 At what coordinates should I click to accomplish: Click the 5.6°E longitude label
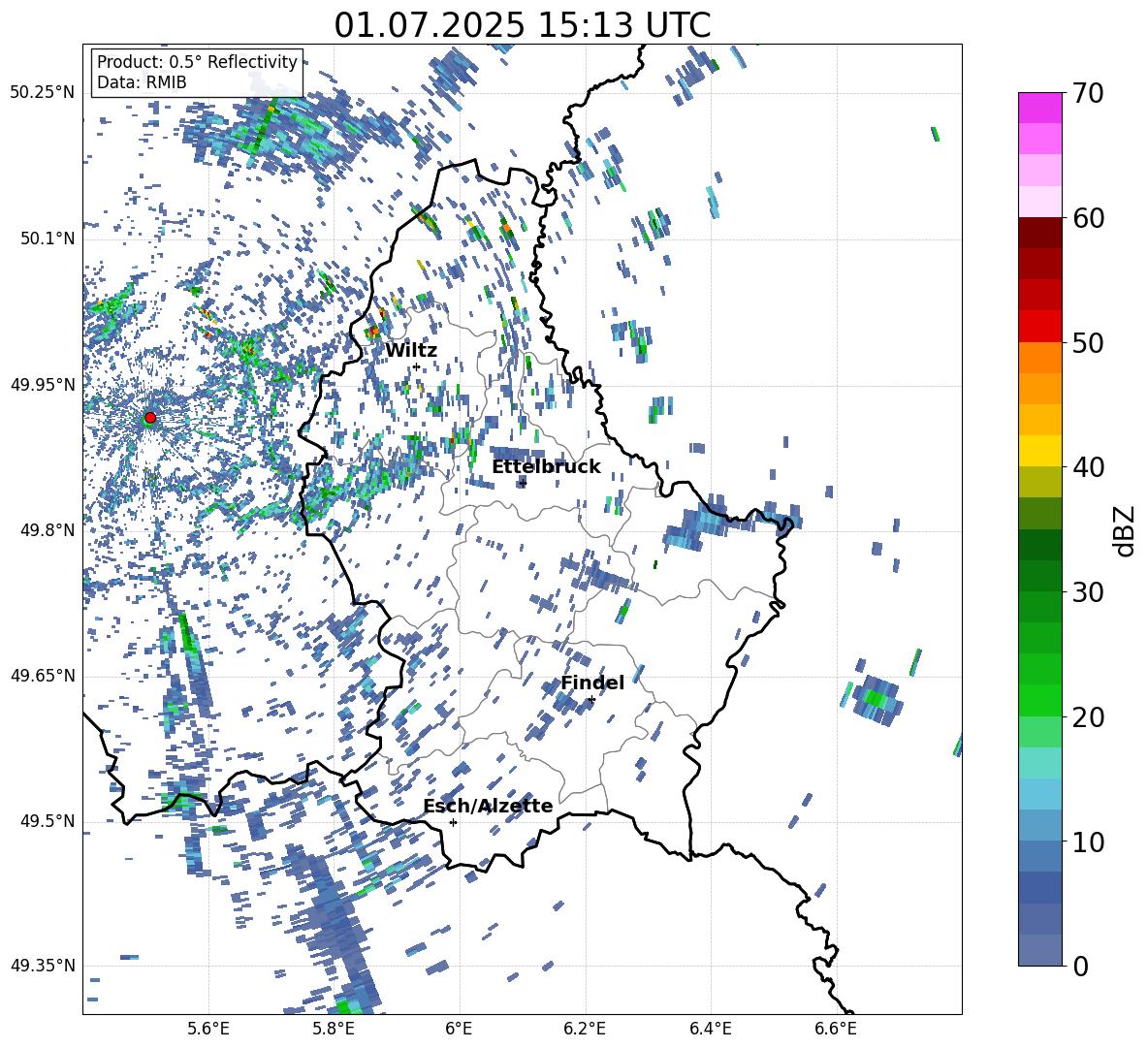pyautogui.click(x=208, y=1030)
